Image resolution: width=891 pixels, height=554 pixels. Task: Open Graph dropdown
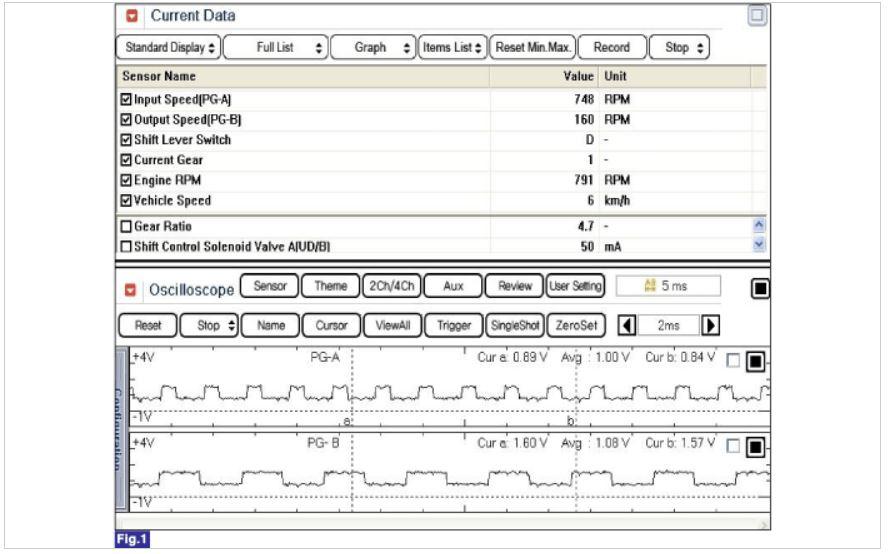tap(373, 48)
